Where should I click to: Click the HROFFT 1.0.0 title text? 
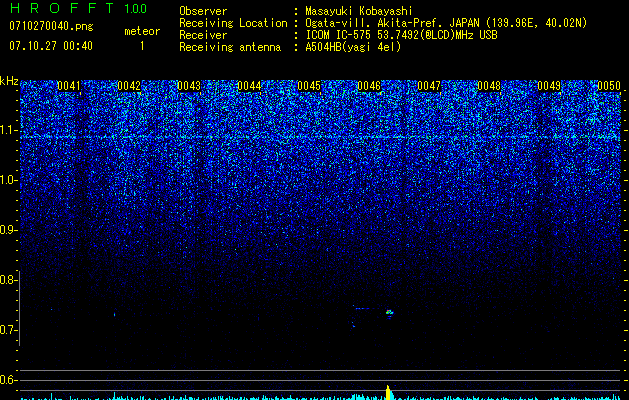tap(78, 8)
